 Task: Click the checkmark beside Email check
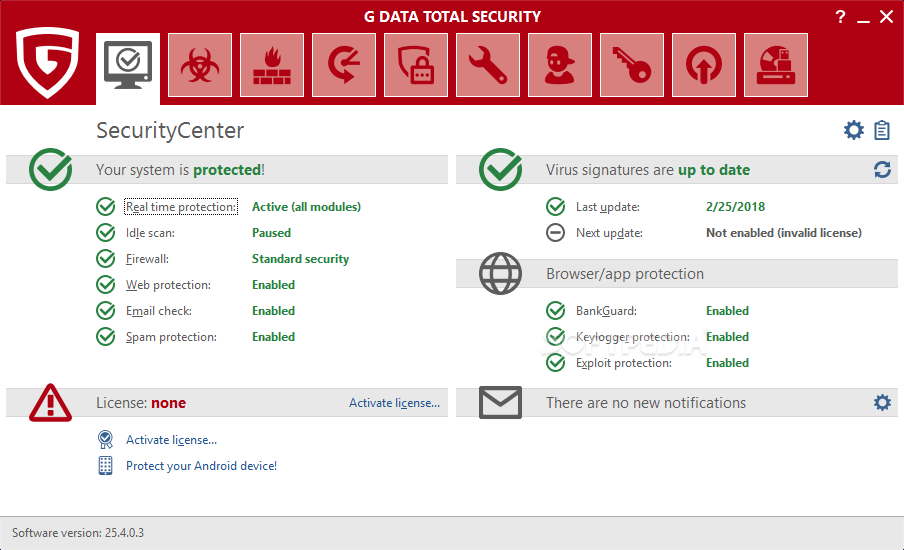106,310
